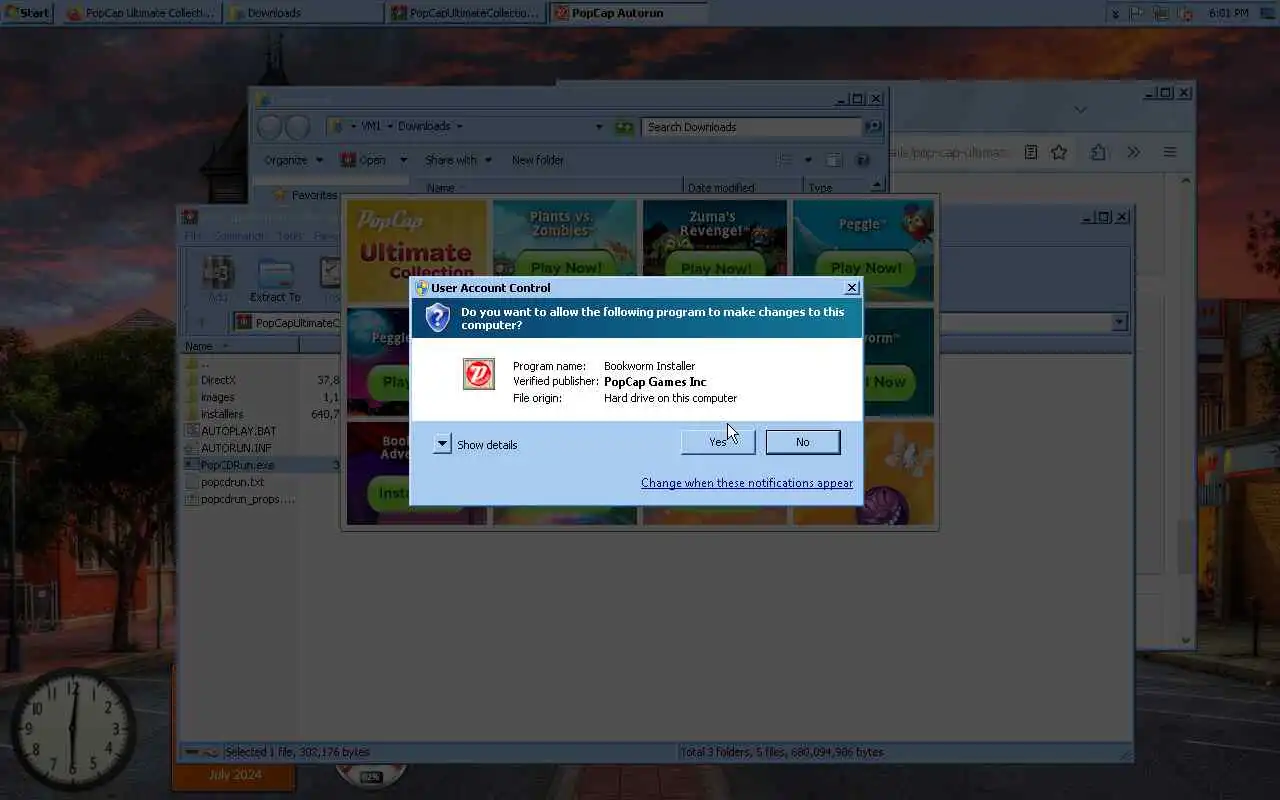This screenshot has width=1280, height=800.
Task: Click the desktop analog clock gadget
Action: (x=72, y=731)
